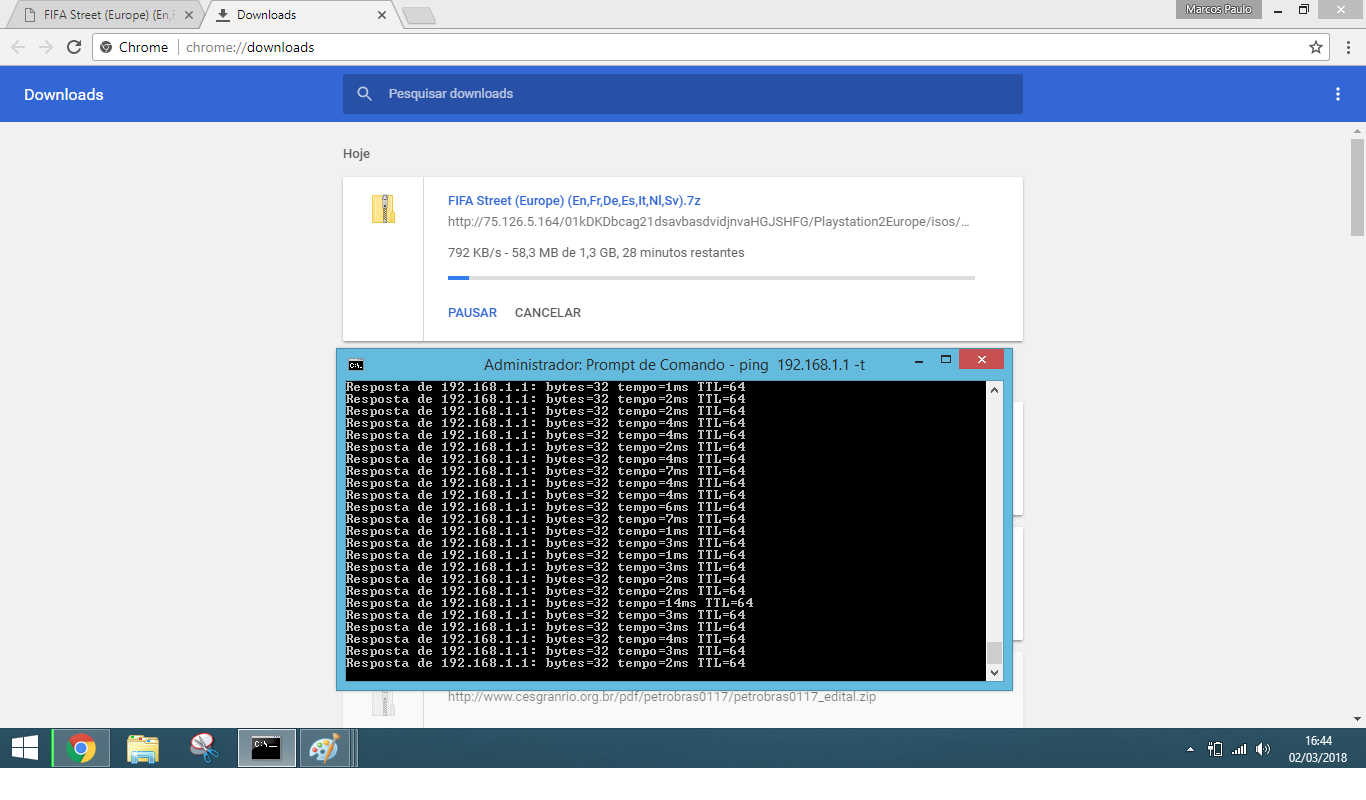Open the petrobras0117_edital.zip source link

tap(662, 697)
